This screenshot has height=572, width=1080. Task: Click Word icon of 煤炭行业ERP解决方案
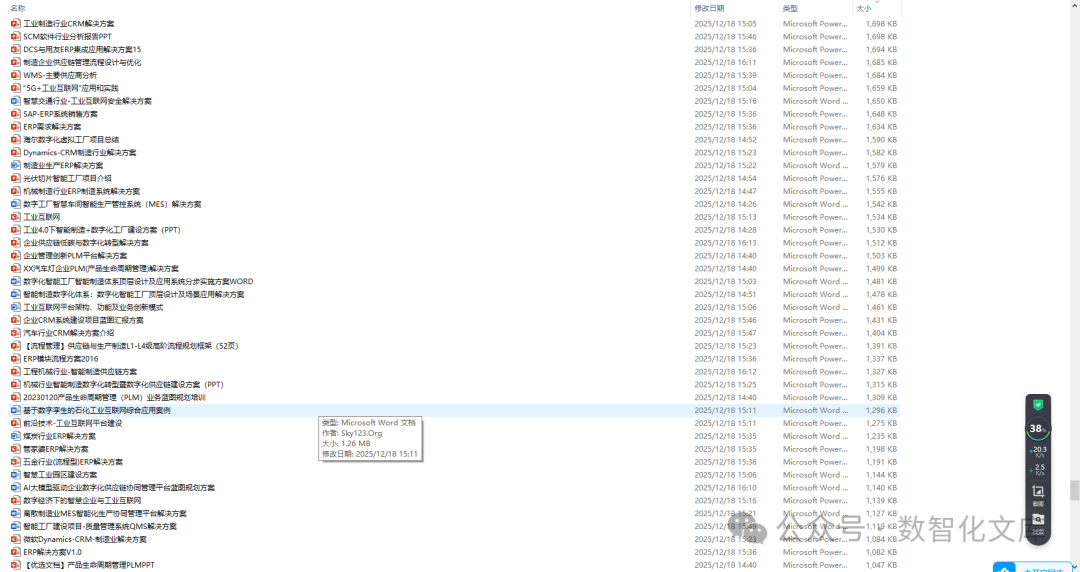(16, 436)
